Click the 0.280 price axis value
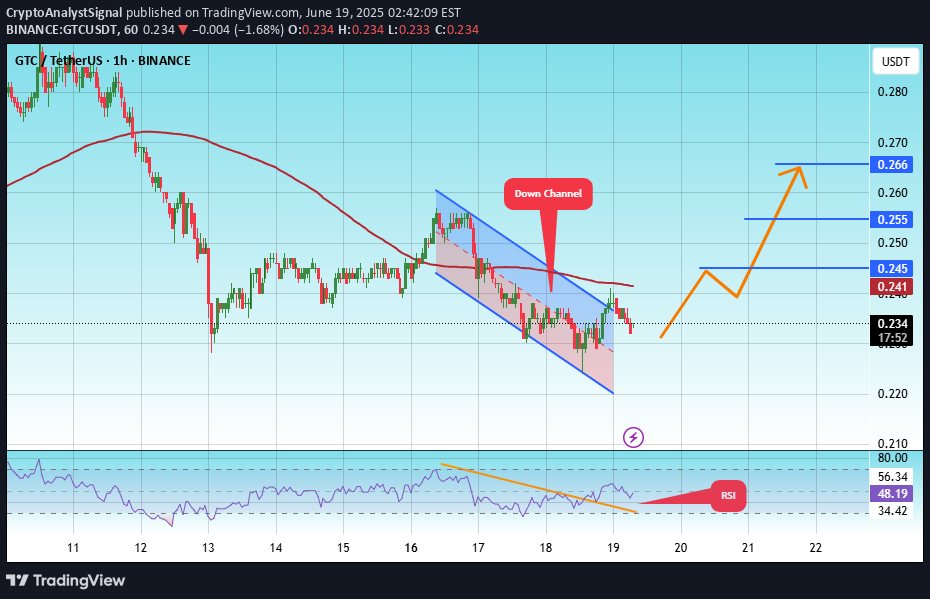 893,92
